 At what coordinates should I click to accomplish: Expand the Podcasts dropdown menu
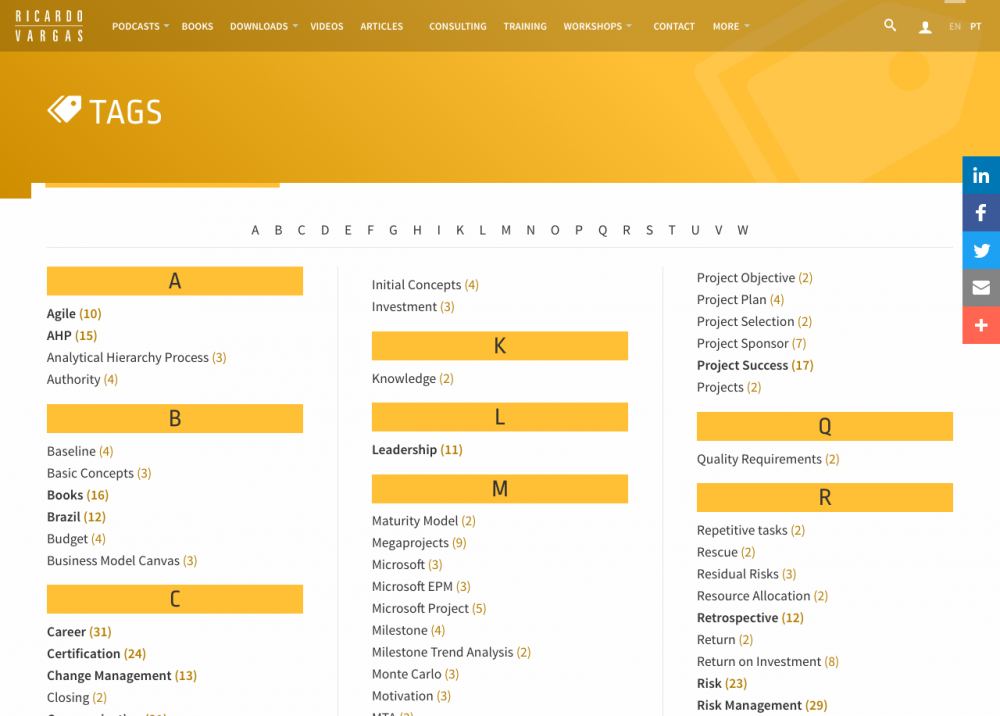coord(140,27)
